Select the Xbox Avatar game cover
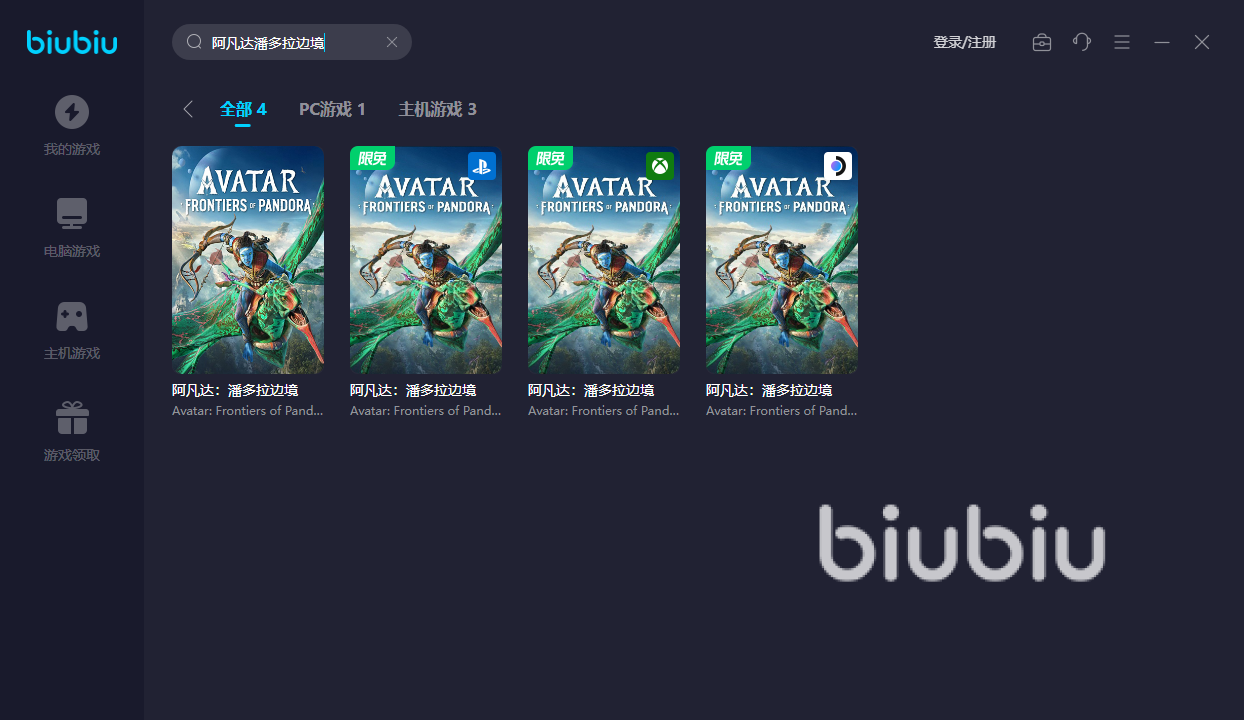The height and width of the screenshot is (720, 1244). point(604,260)
